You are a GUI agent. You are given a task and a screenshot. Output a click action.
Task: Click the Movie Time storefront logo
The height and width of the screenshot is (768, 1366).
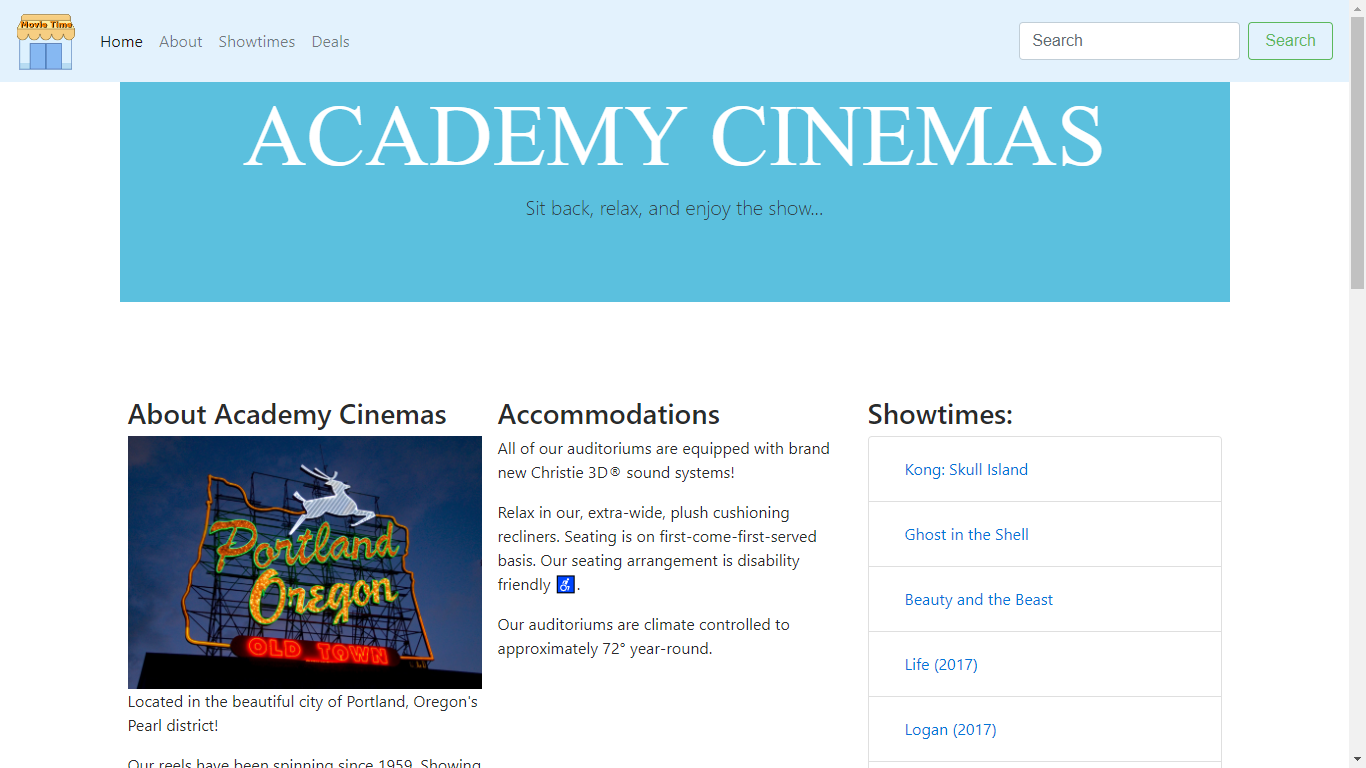coord(45,41)
